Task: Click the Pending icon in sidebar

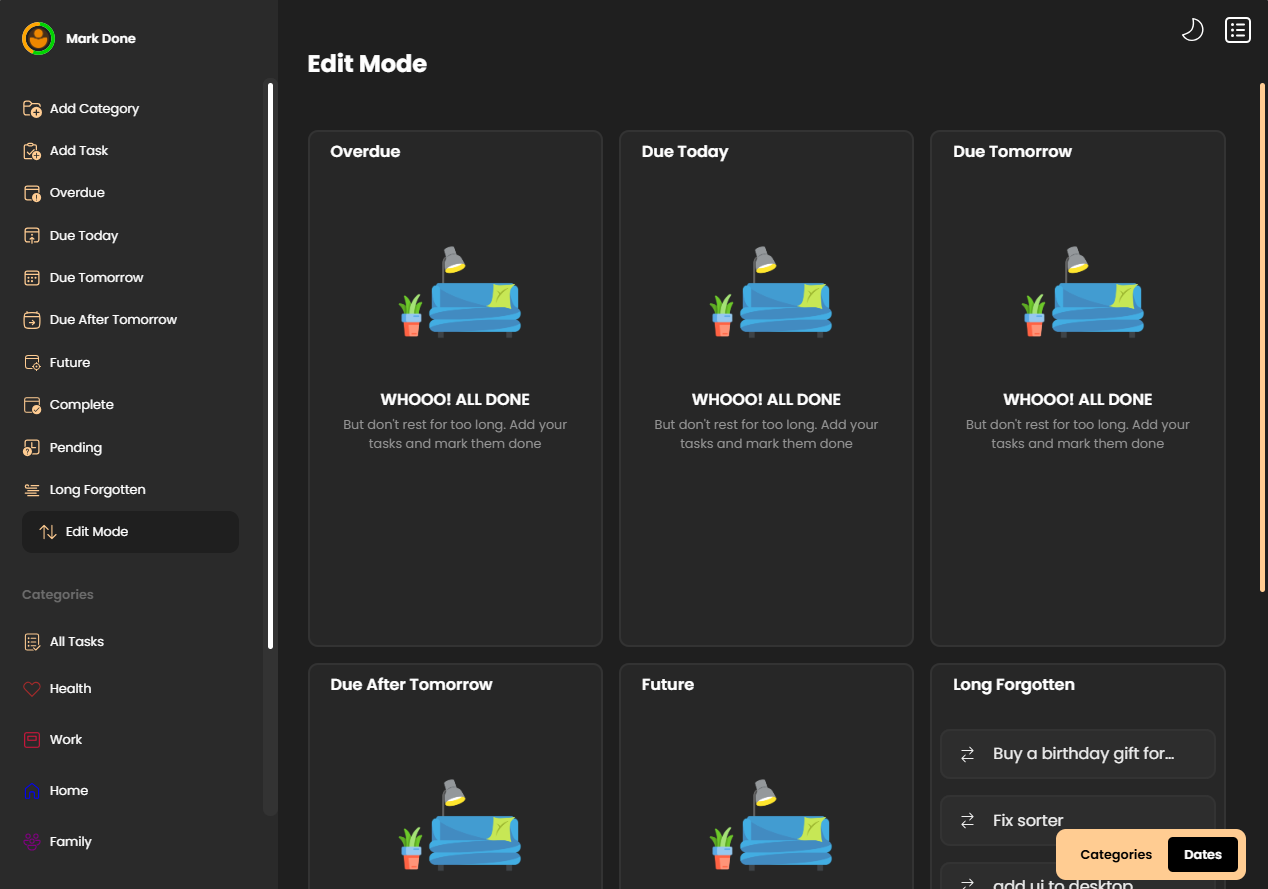Action: pyautogui.click(x=32, y=448)
